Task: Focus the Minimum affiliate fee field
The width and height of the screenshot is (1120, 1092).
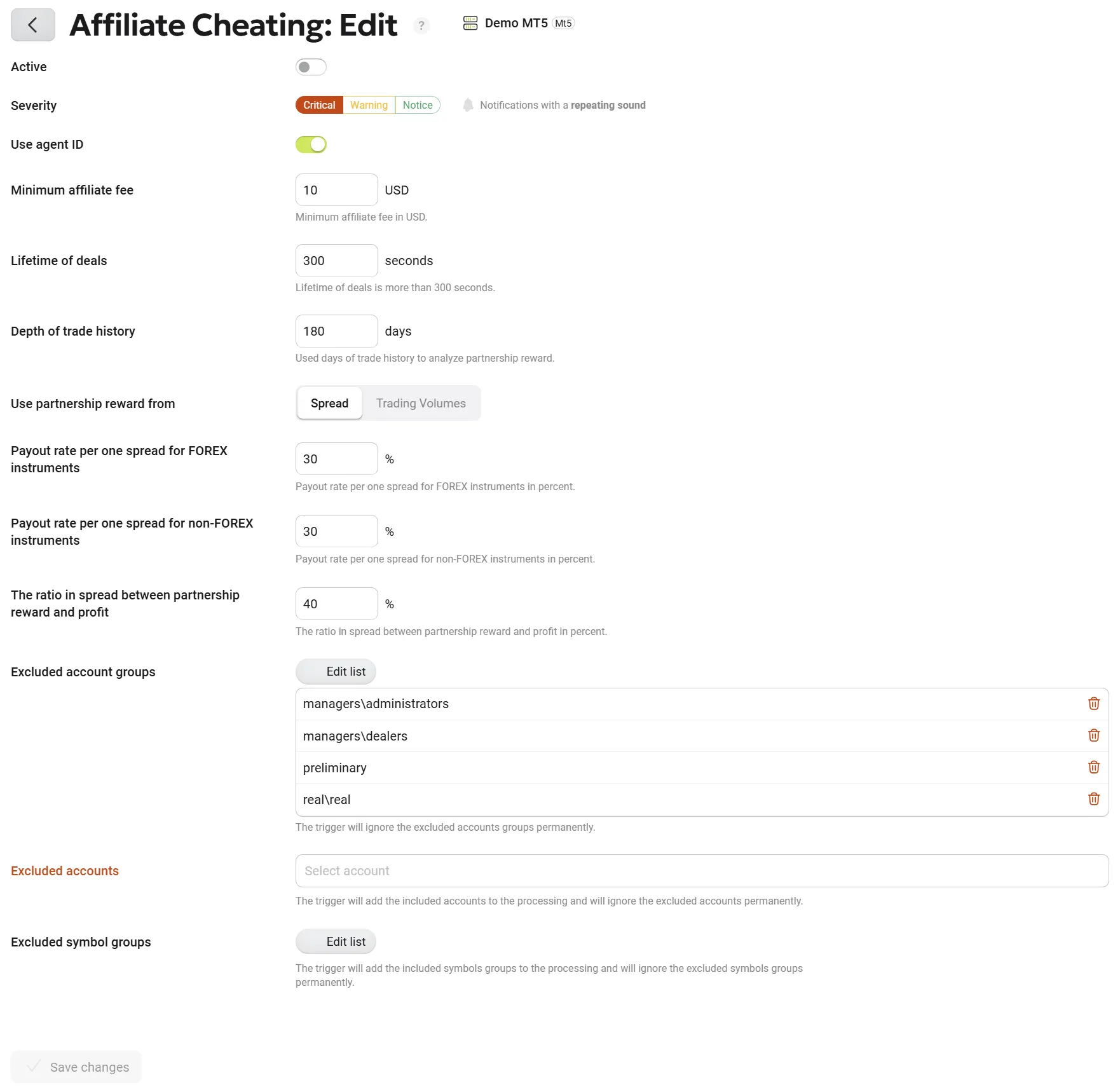Action: coord(336,190)
